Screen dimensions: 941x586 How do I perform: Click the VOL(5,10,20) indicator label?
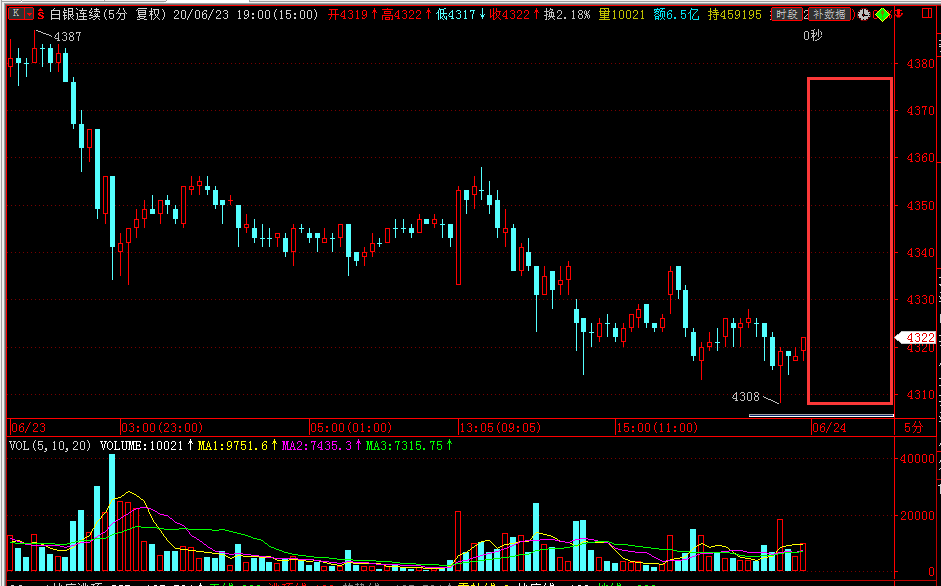point(50,446)
